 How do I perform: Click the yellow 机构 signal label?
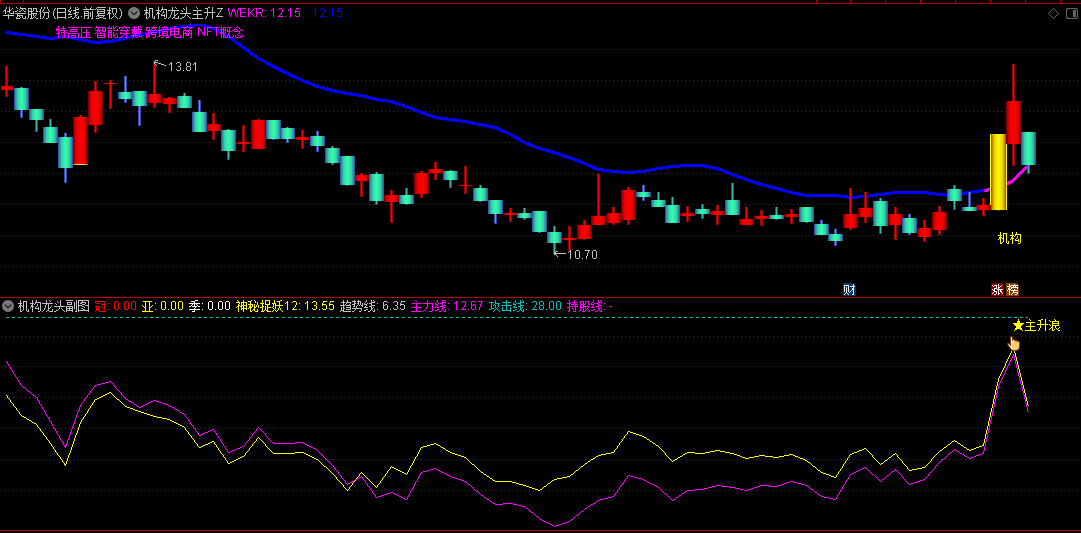click(x=1009, y=239)
